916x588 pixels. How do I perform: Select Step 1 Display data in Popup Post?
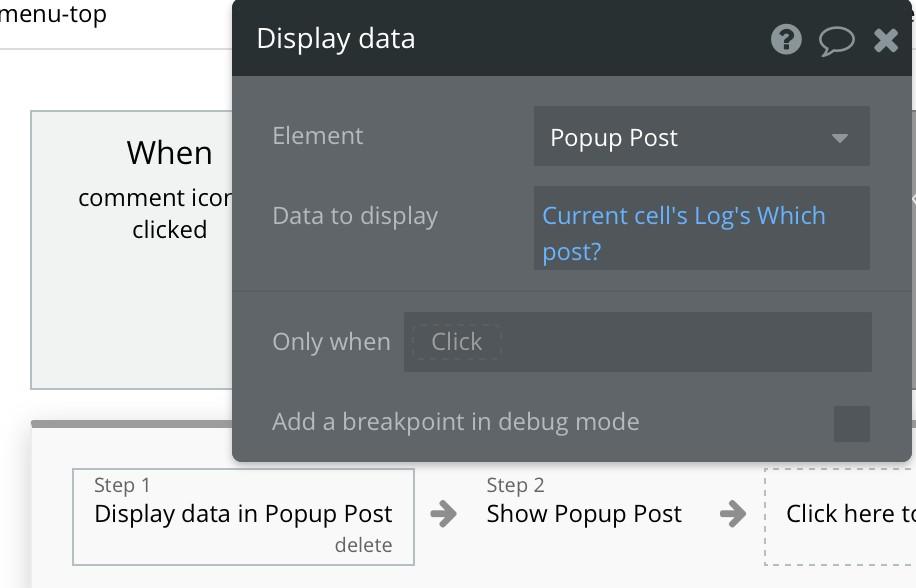pos(243,517)
